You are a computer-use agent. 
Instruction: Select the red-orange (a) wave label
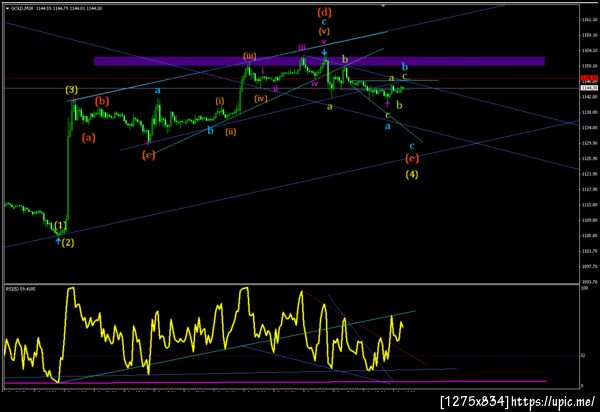pyautogui.click(x=88, y=138)
